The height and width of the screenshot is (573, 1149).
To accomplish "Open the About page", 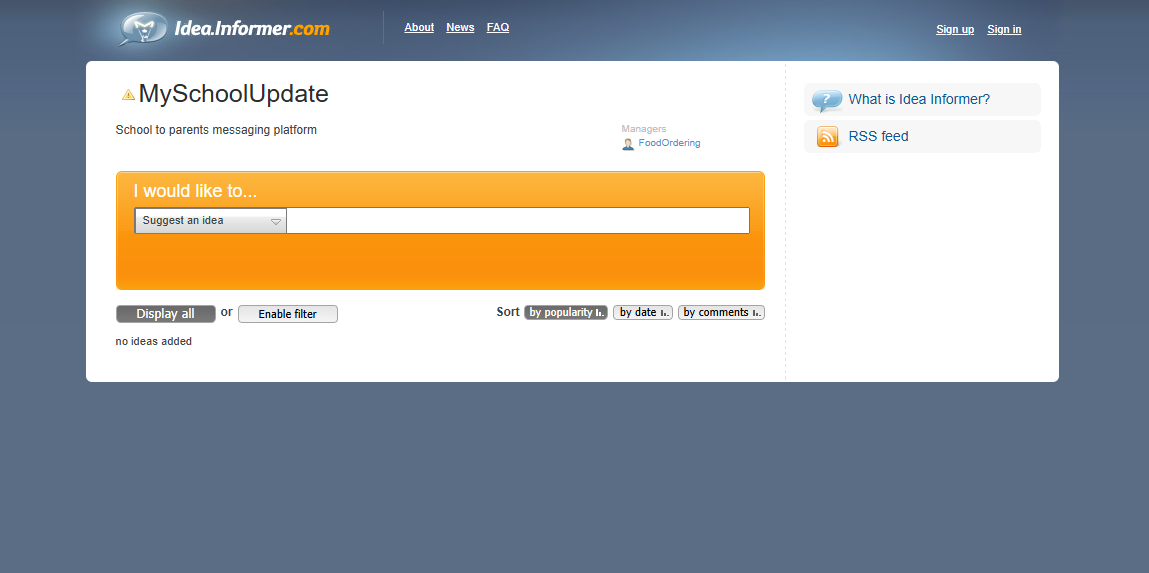I will pyautogui.click(x=419, y=27).
